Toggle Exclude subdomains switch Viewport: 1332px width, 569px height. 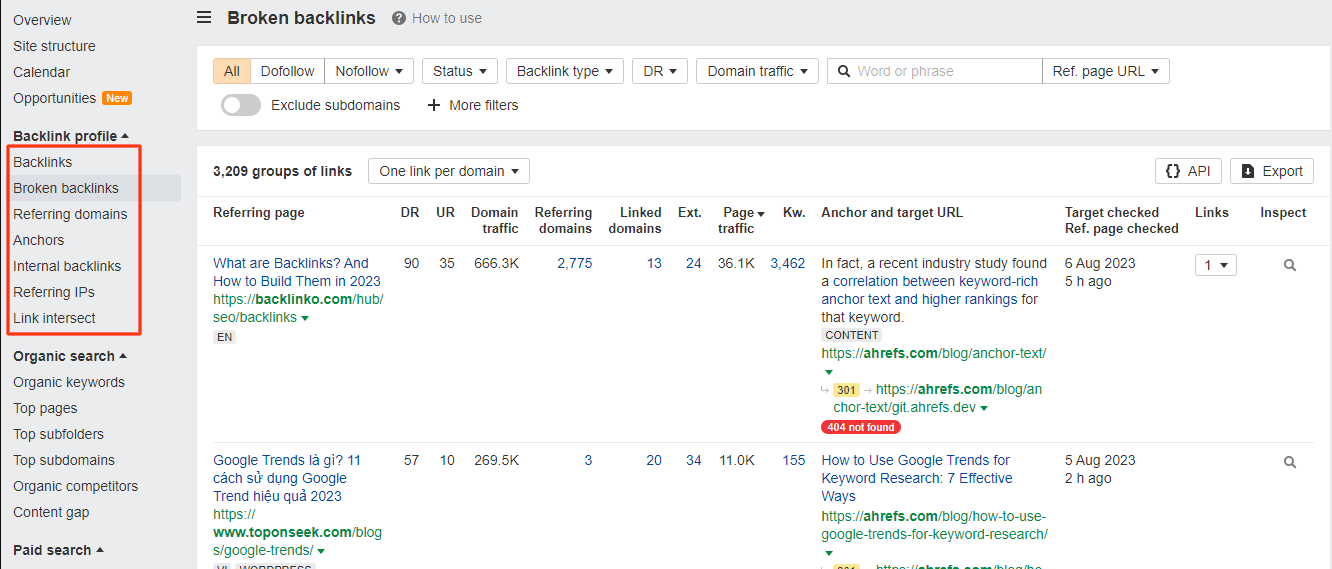pos(241,105)
